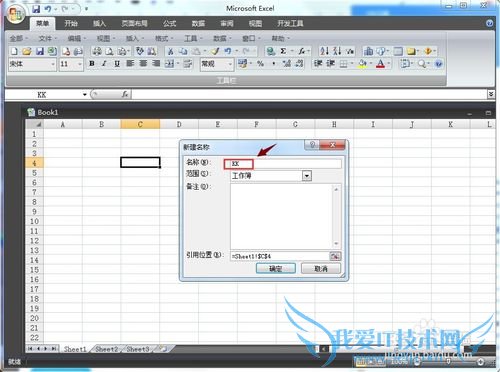Screen dimensions: 500x372
Task: Toggle Italic formatting
Action: pyautogui.click(x=104, y=64)
